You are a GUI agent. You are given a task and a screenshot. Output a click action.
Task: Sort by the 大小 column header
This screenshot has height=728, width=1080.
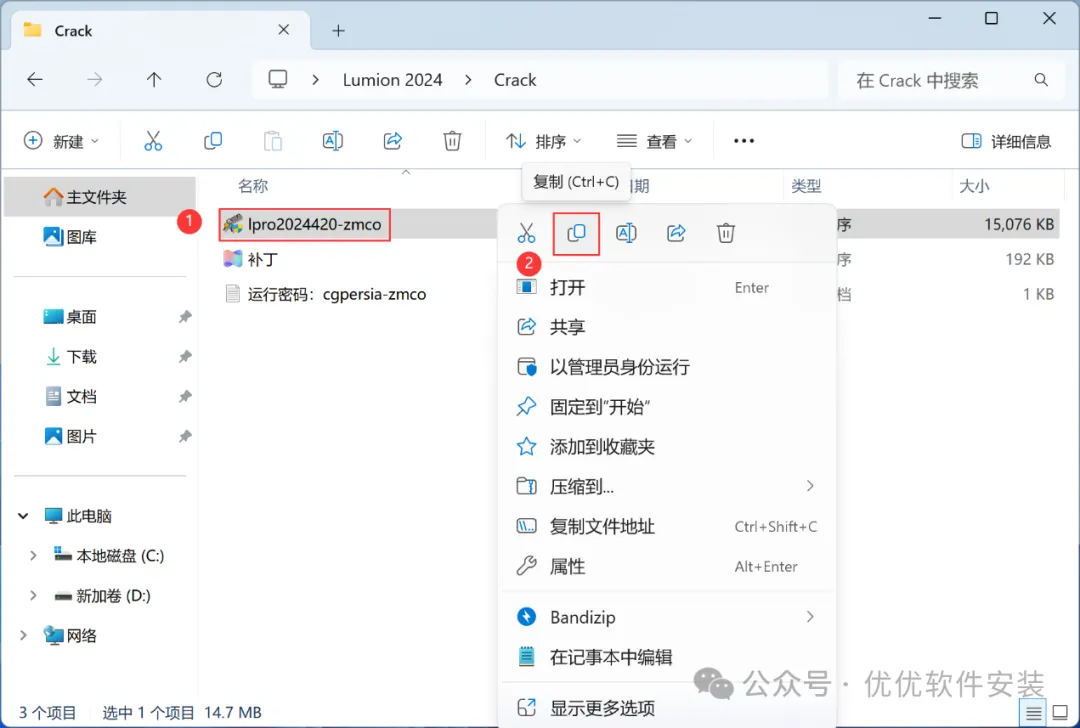pos(975,186)
